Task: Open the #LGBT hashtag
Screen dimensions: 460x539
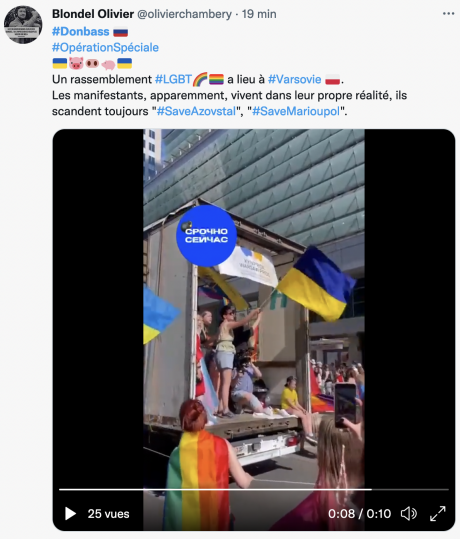Action: click(x=173, y=79)
